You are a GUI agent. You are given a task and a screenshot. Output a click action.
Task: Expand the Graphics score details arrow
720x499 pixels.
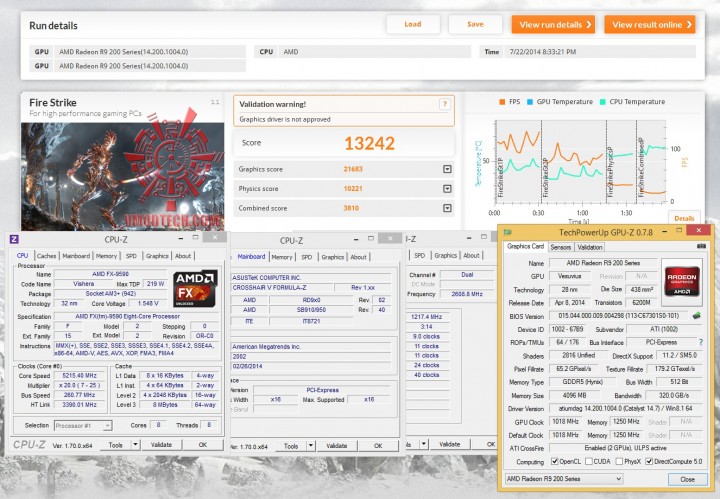tap(447, 169)
